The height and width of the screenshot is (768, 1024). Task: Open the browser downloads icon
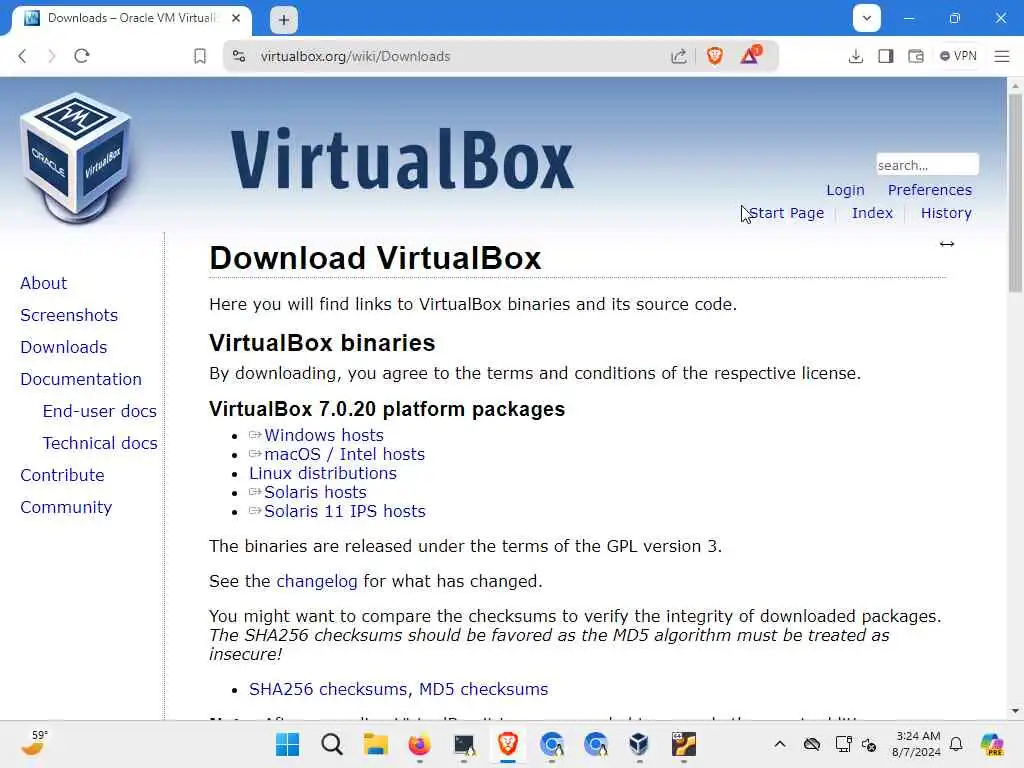[856, 56]
